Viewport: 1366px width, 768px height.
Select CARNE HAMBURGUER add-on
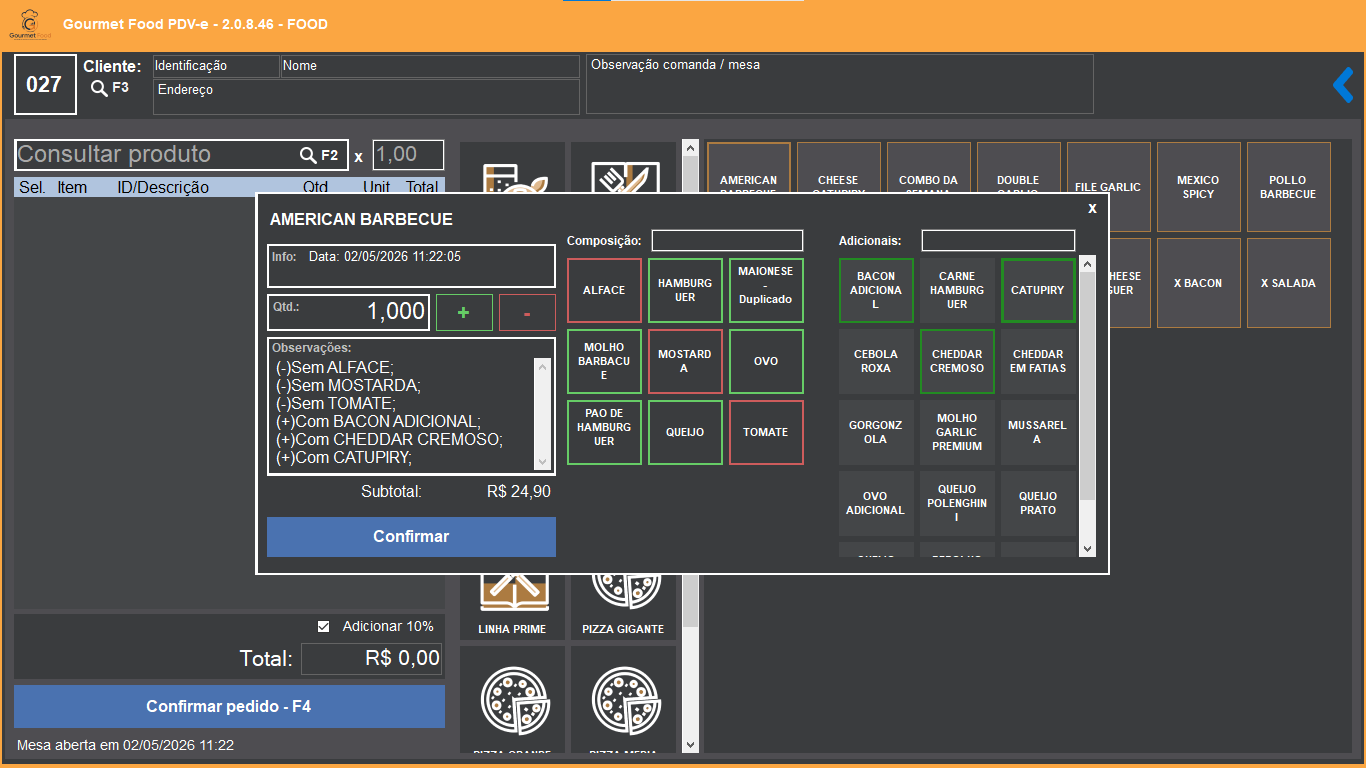point(957,290)
